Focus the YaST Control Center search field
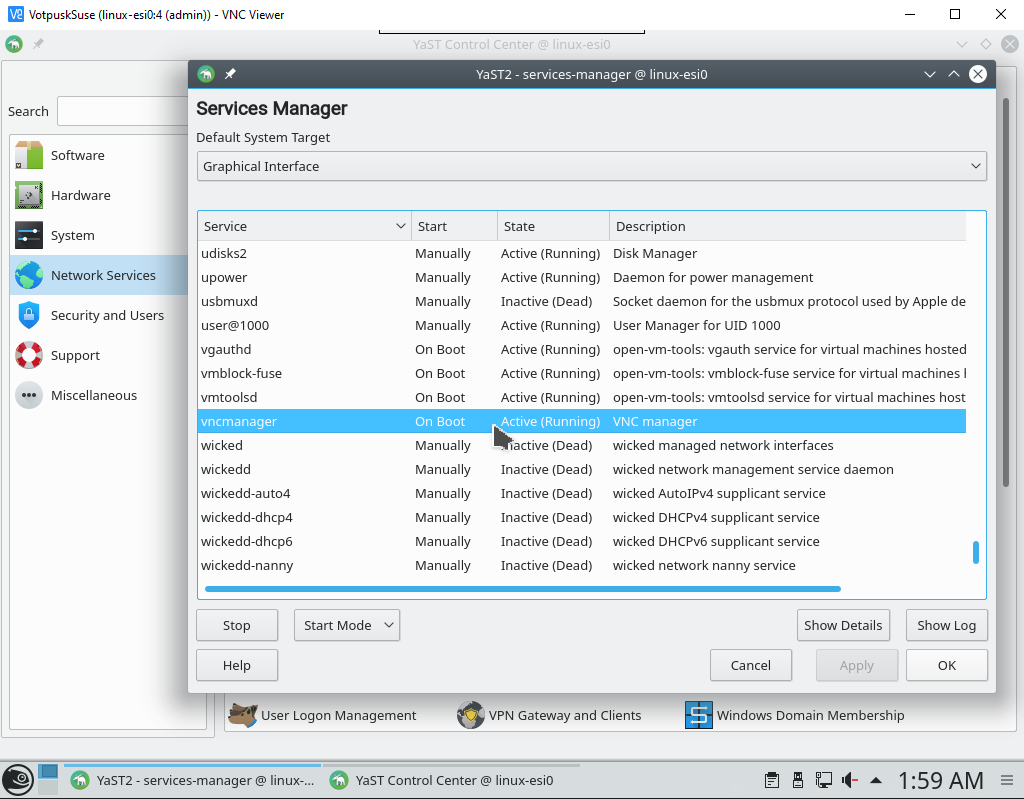 tap(123, 111)
